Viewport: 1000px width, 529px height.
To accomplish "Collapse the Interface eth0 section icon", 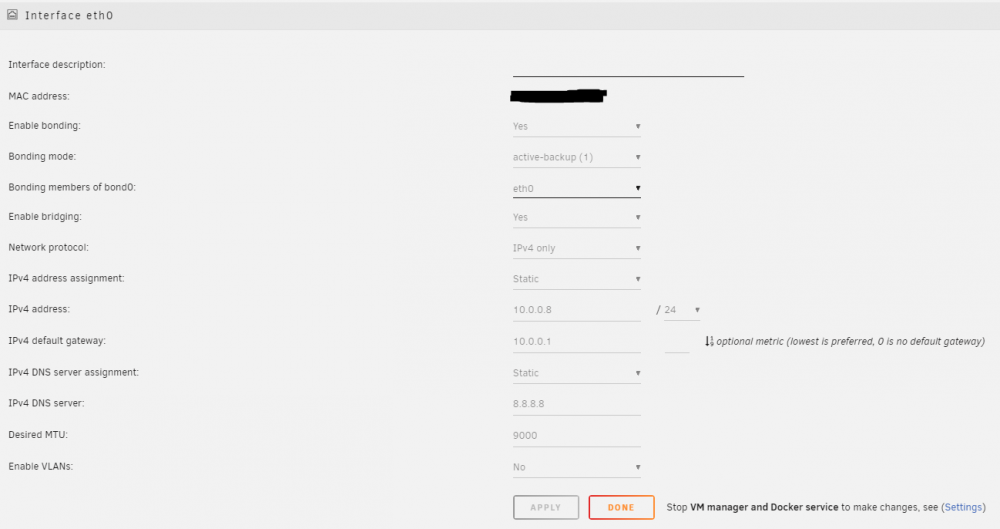I will pyautogui.click(x=12, y=15).
